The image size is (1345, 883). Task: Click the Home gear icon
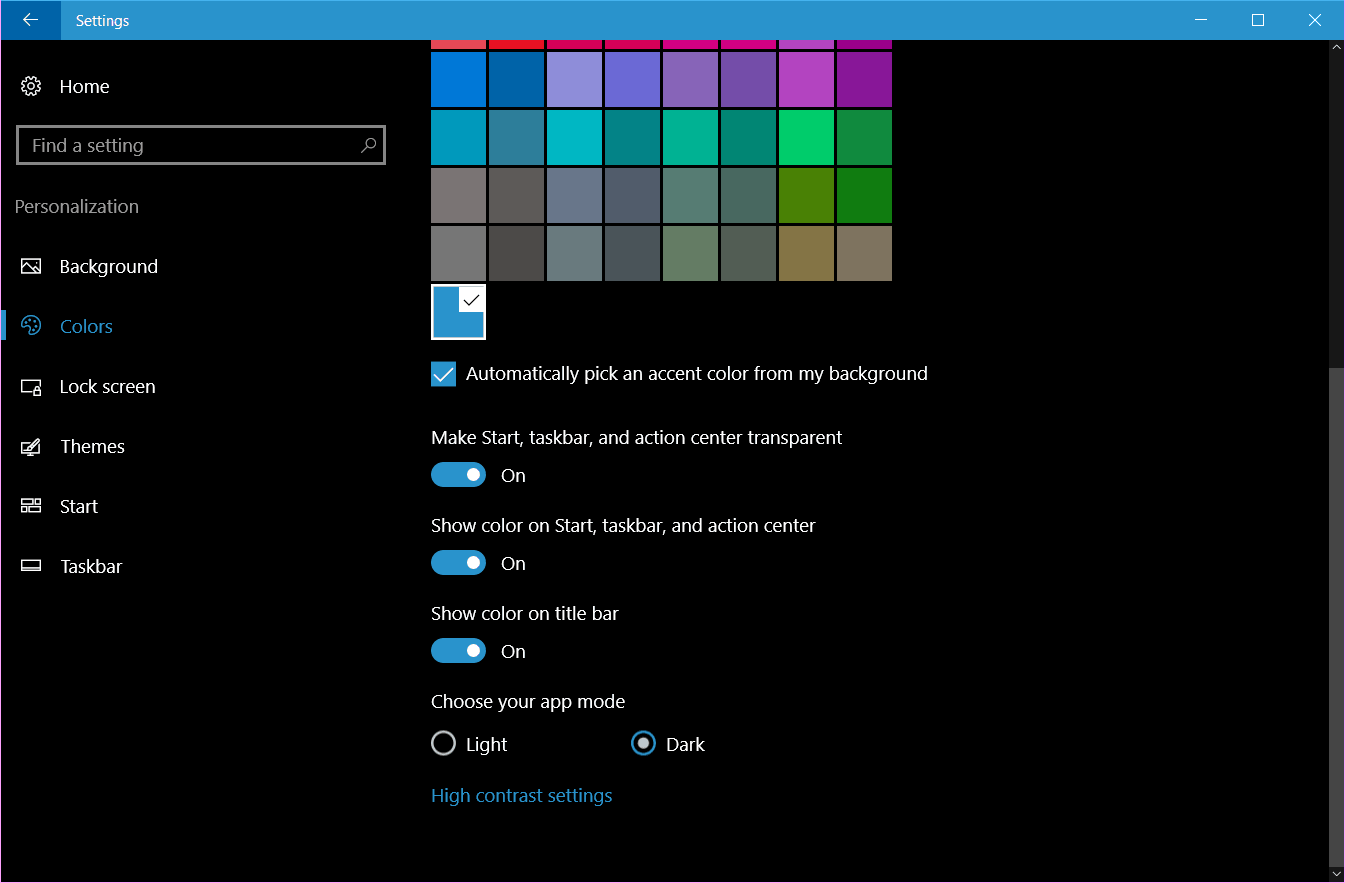coord(30,86)
